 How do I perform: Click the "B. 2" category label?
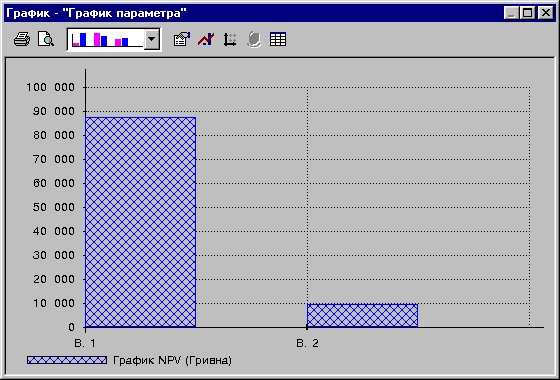point(308,343)
